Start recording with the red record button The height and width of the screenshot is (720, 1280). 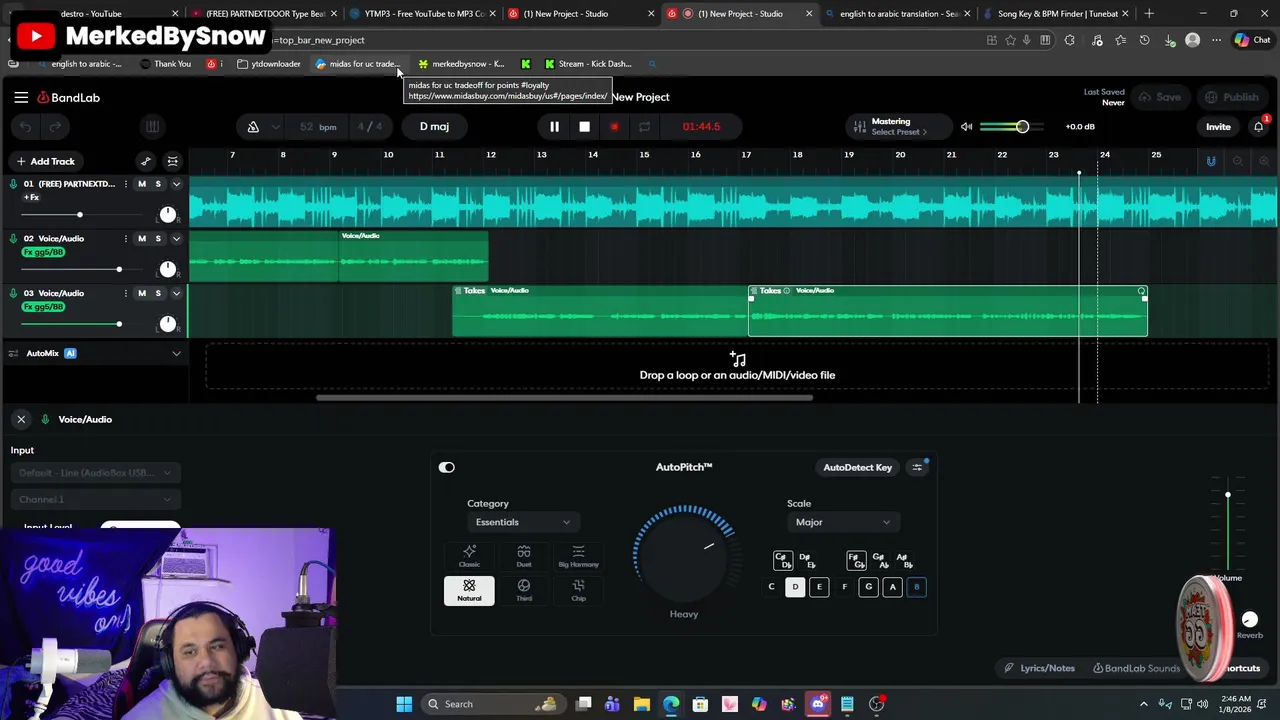pos(614,127)
